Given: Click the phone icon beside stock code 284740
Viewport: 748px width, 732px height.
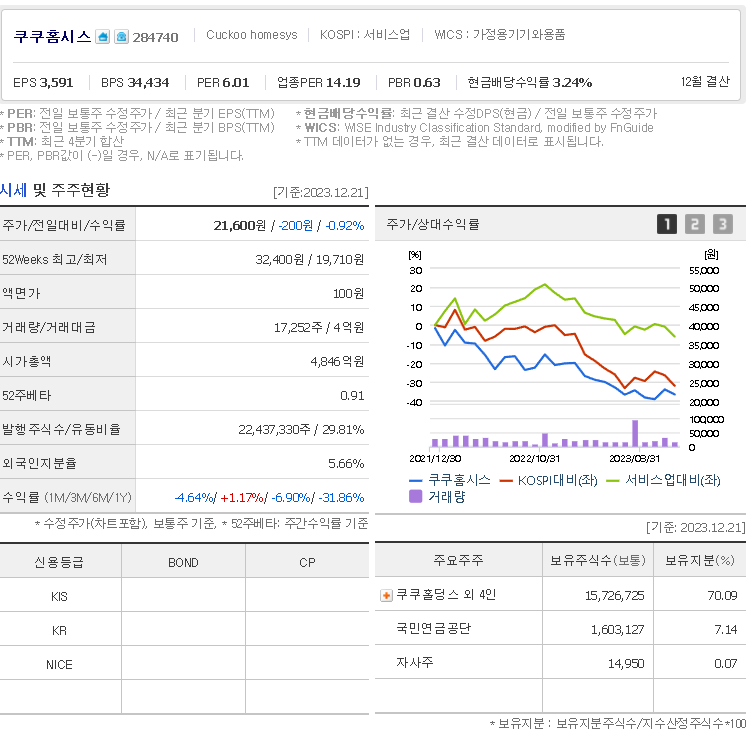Looking at the screenshot, I should pyautogui.click(x=121, y=37).
